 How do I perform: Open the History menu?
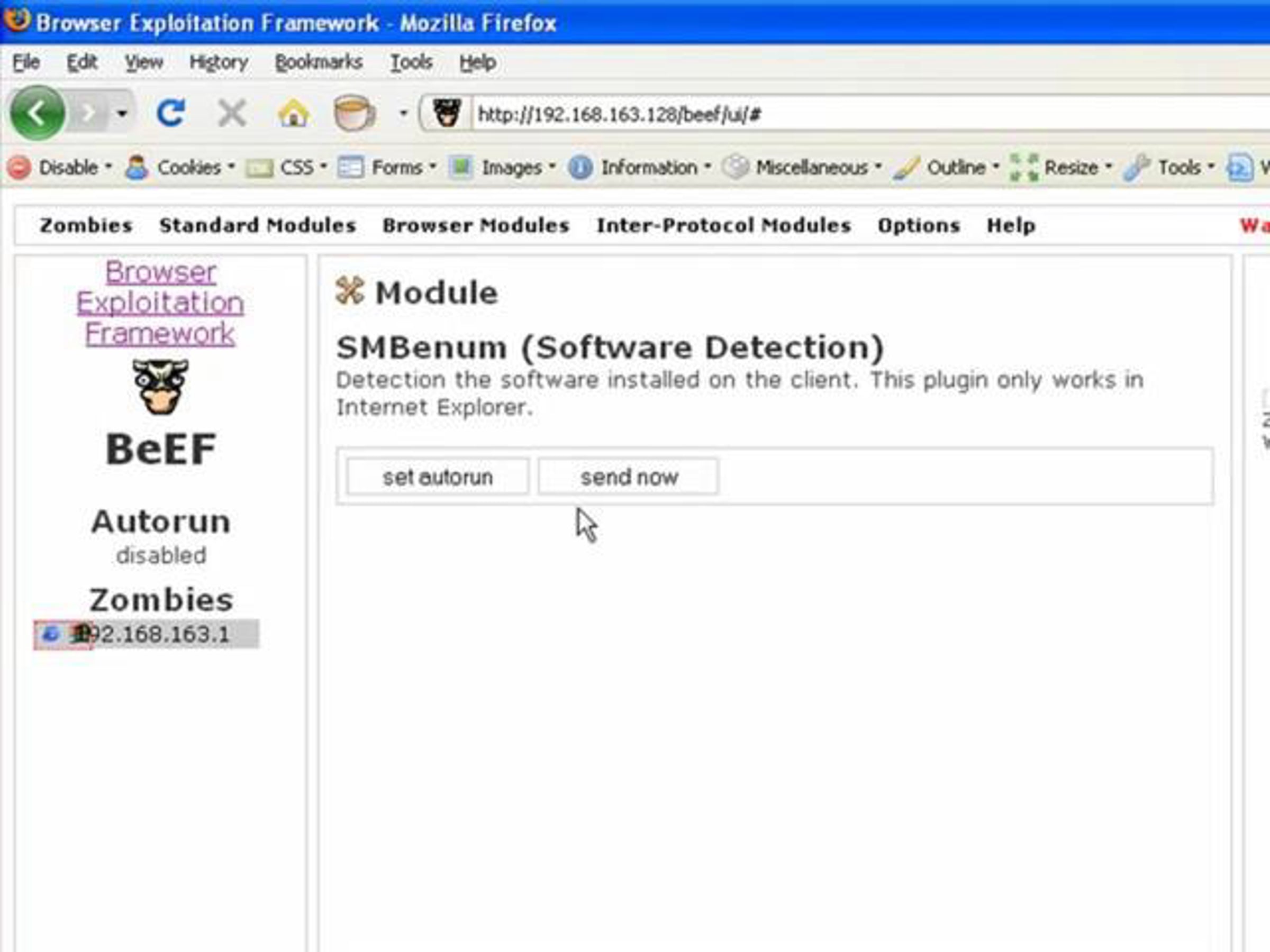(x=219, y=62)
